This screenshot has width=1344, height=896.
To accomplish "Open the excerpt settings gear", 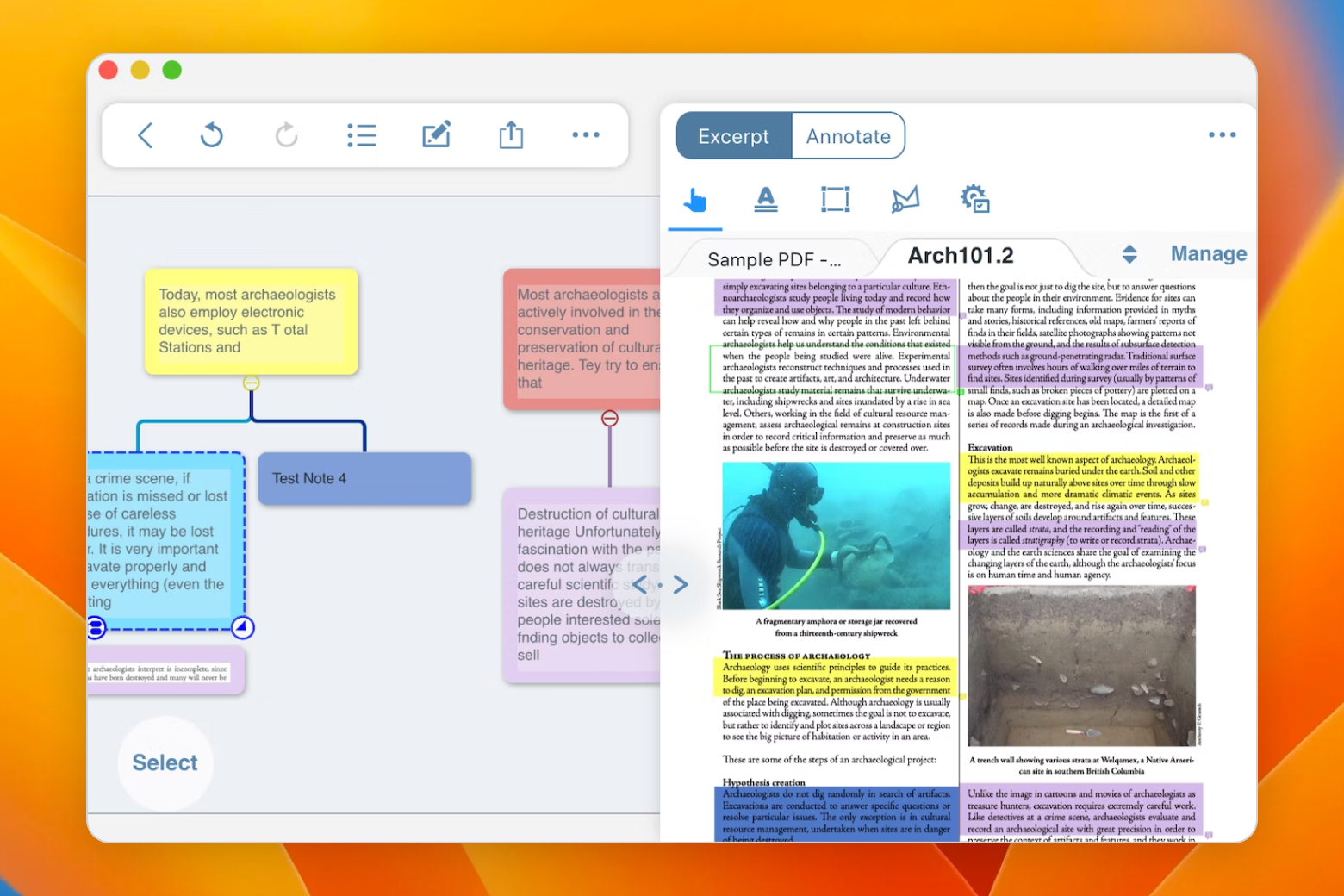I will (974, 199).
